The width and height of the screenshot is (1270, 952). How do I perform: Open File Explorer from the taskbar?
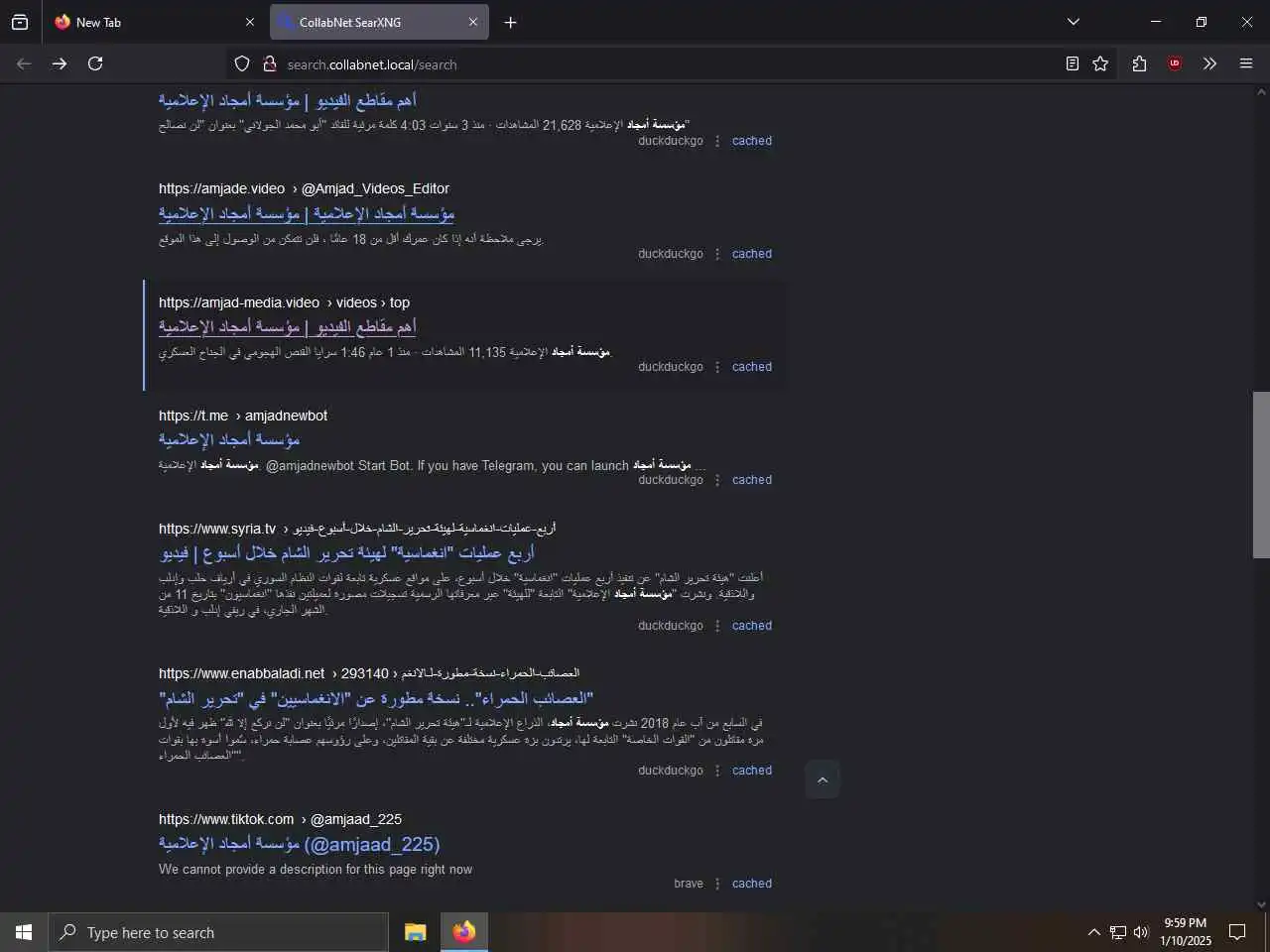pyautogui.click(x=415, y=932)
